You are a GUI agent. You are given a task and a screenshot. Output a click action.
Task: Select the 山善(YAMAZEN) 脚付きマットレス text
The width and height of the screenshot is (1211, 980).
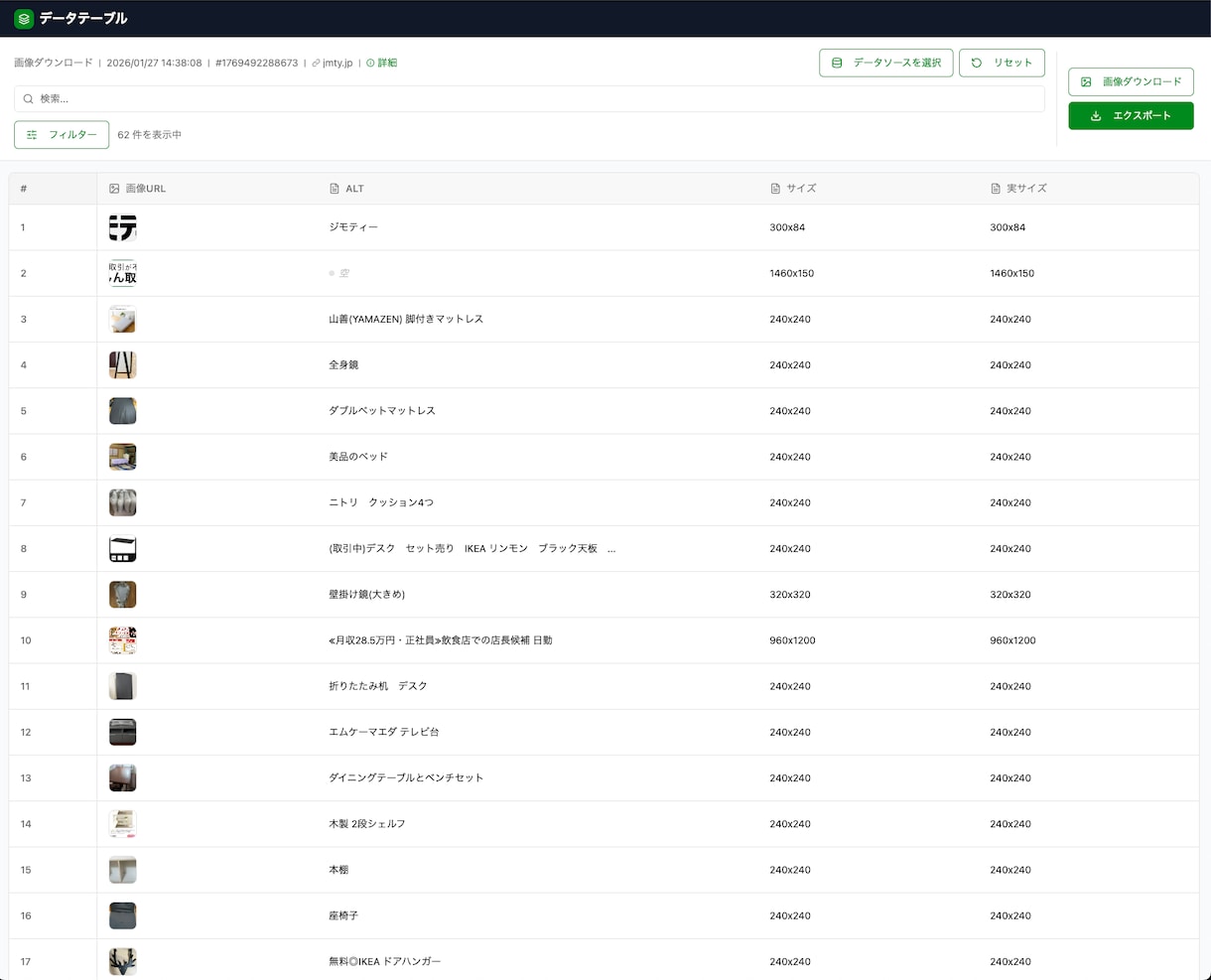406,319
